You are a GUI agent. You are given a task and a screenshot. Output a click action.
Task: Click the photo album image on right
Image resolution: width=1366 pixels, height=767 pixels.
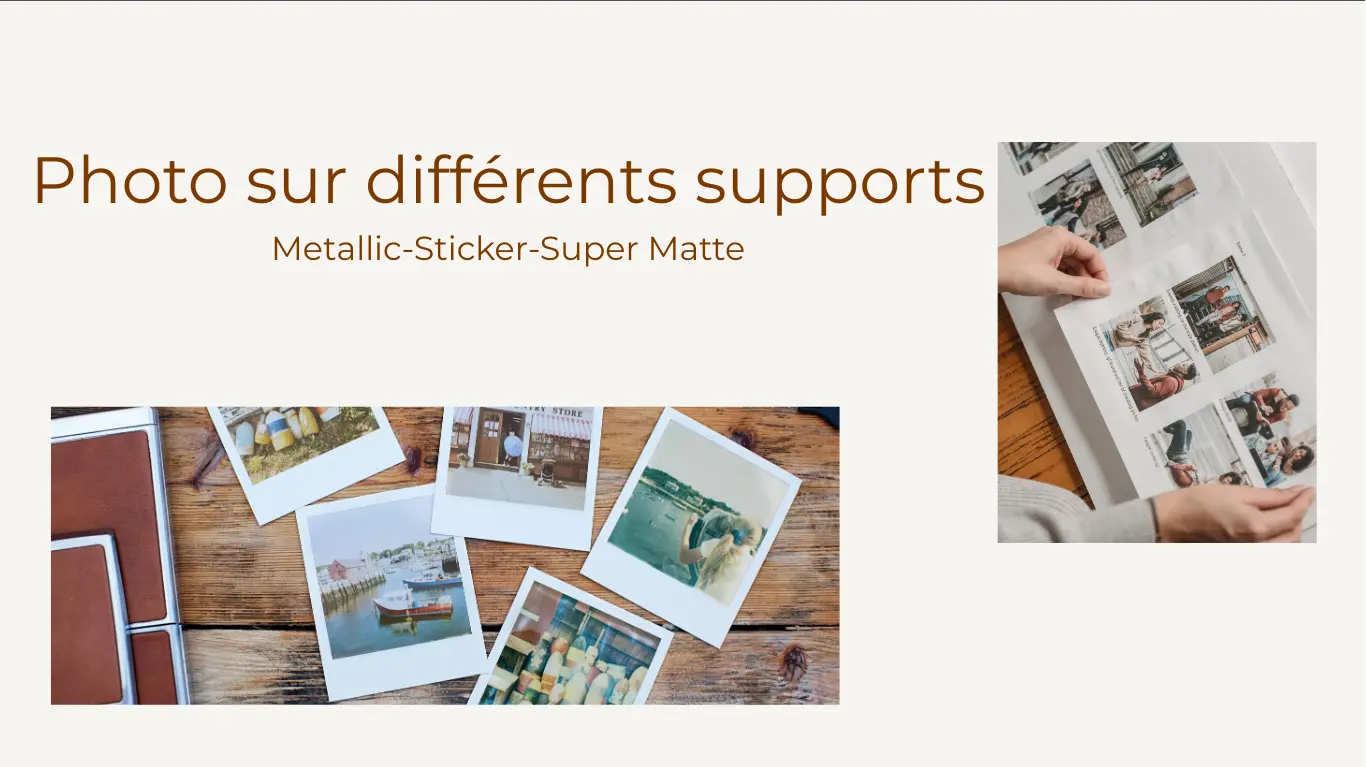(1157, 342)
